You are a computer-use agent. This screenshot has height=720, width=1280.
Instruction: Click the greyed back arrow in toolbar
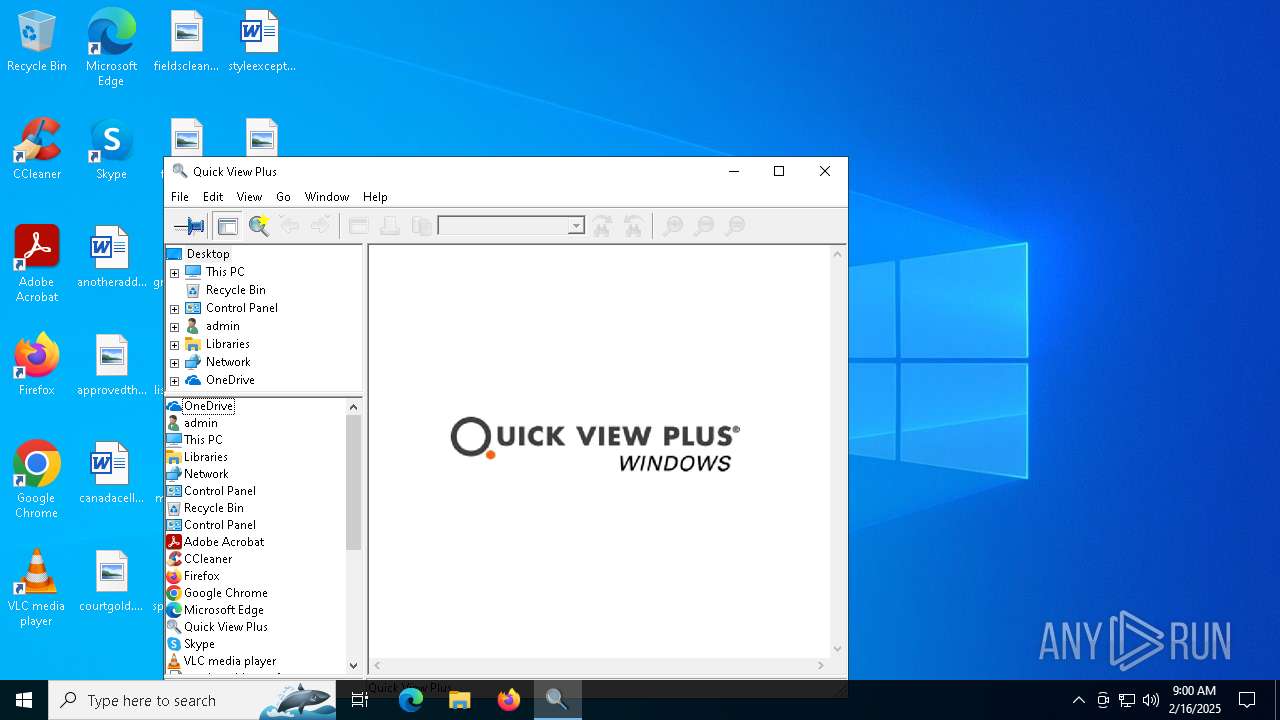(290, 226)
